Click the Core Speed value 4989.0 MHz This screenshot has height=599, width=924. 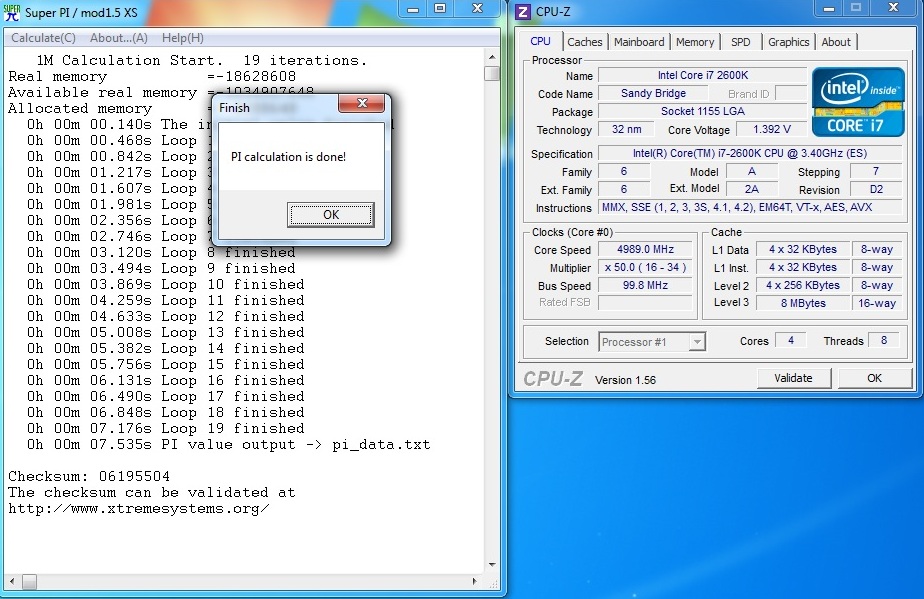click(645, 249)
